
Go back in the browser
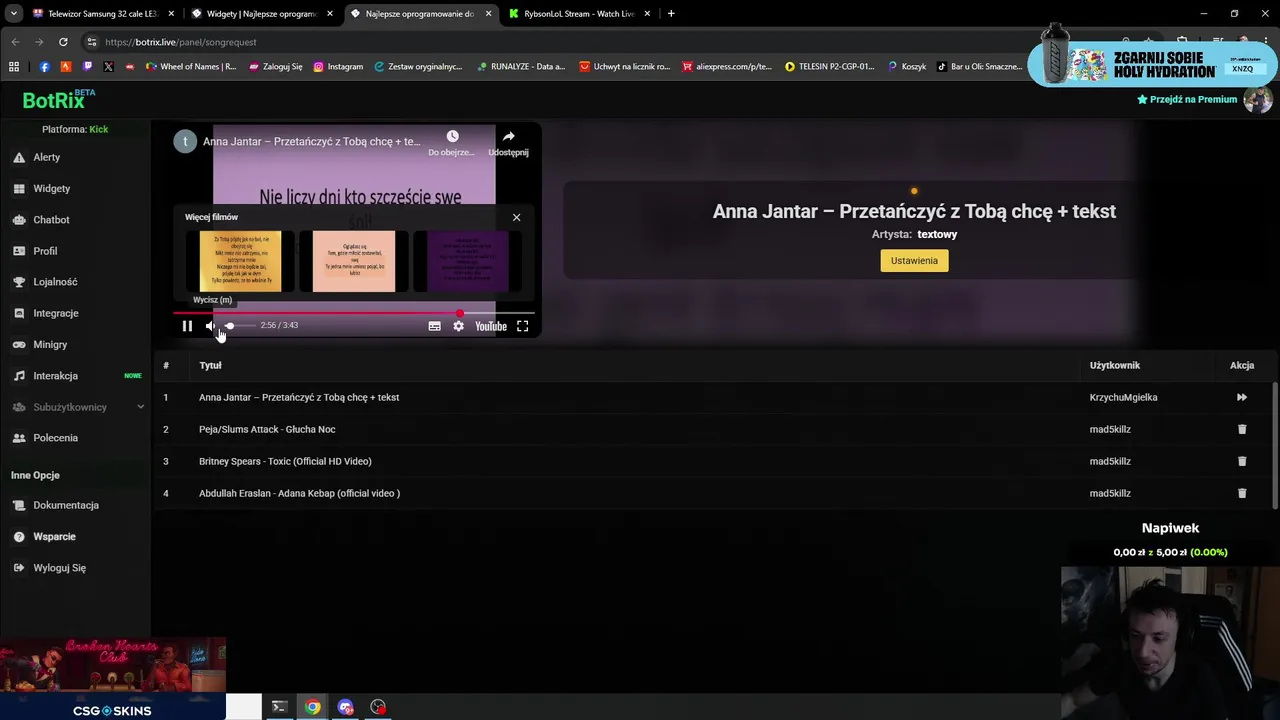click(x=15, y=42)
